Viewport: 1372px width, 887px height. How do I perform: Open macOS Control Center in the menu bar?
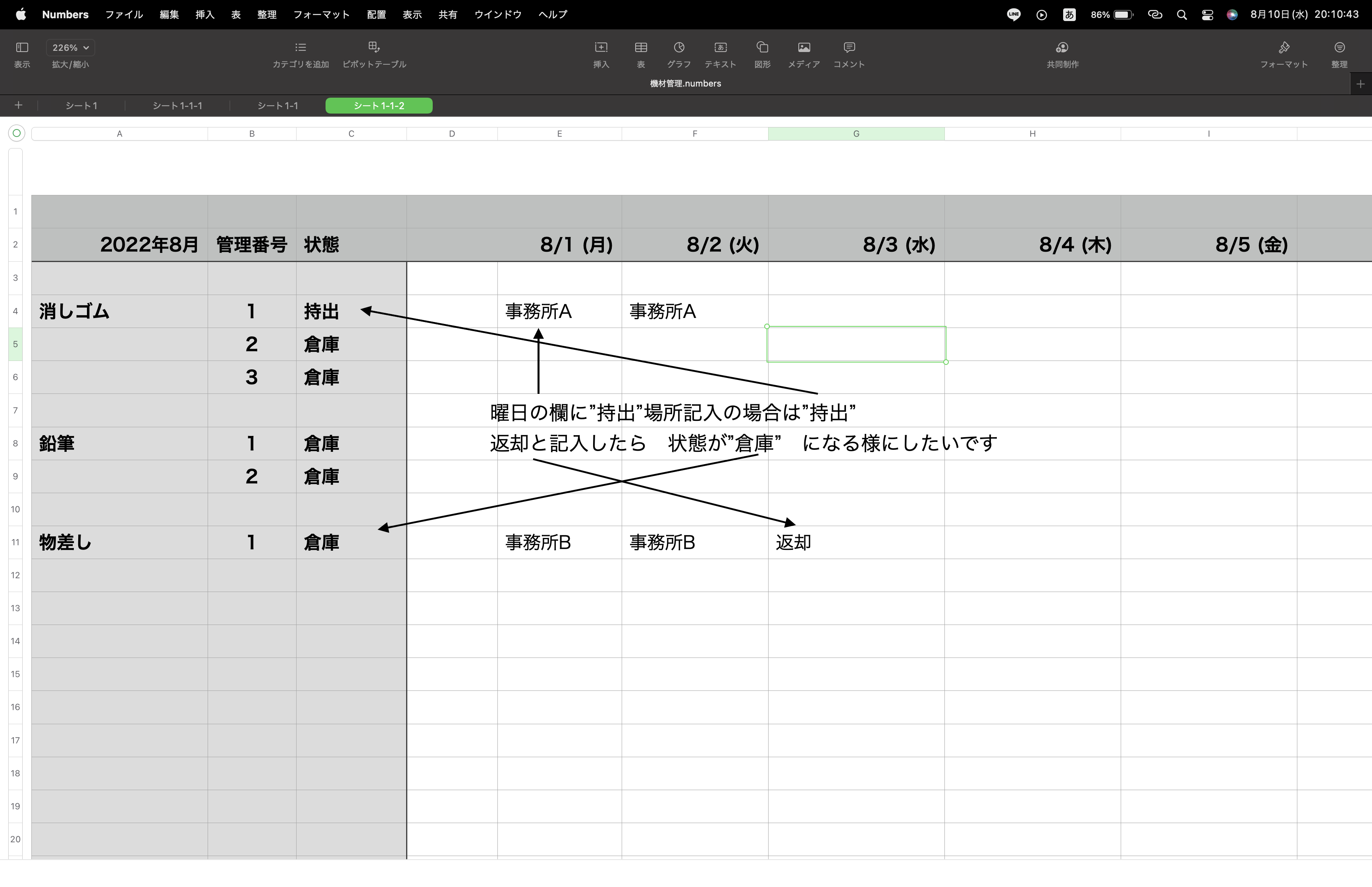click(x=1207, y=15)
